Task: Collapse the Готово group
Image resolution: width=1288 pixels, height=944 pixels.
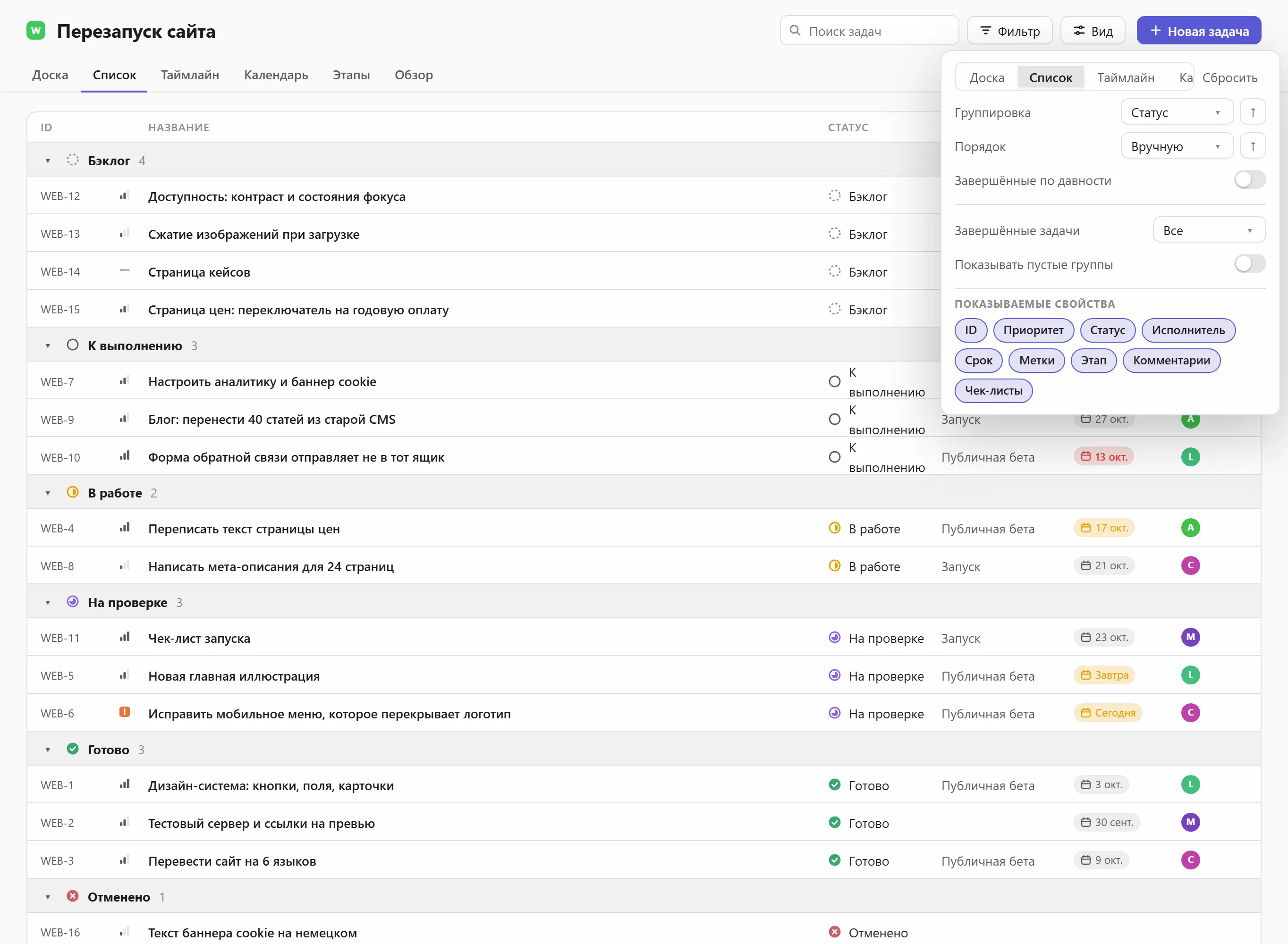Action: [48, 750]
